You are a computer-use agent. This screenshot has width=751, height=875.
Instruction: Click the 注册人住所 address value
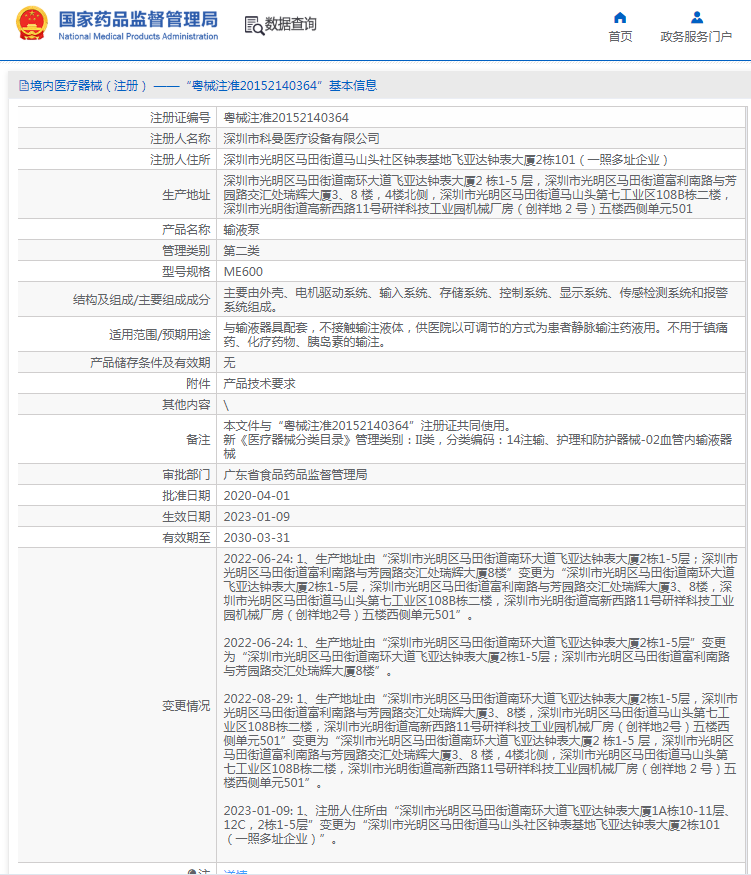pos(446,160)
